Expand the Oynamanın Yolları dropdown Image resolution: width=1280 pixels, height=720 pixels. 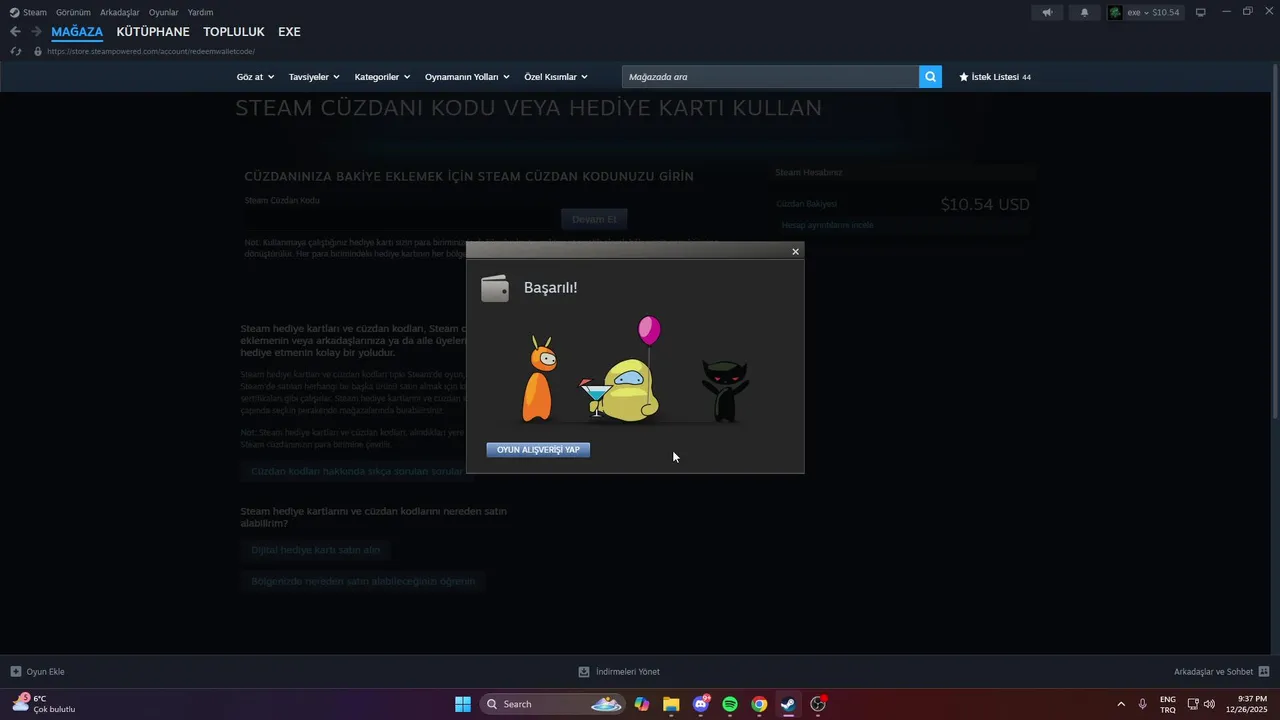pos(467,77)
